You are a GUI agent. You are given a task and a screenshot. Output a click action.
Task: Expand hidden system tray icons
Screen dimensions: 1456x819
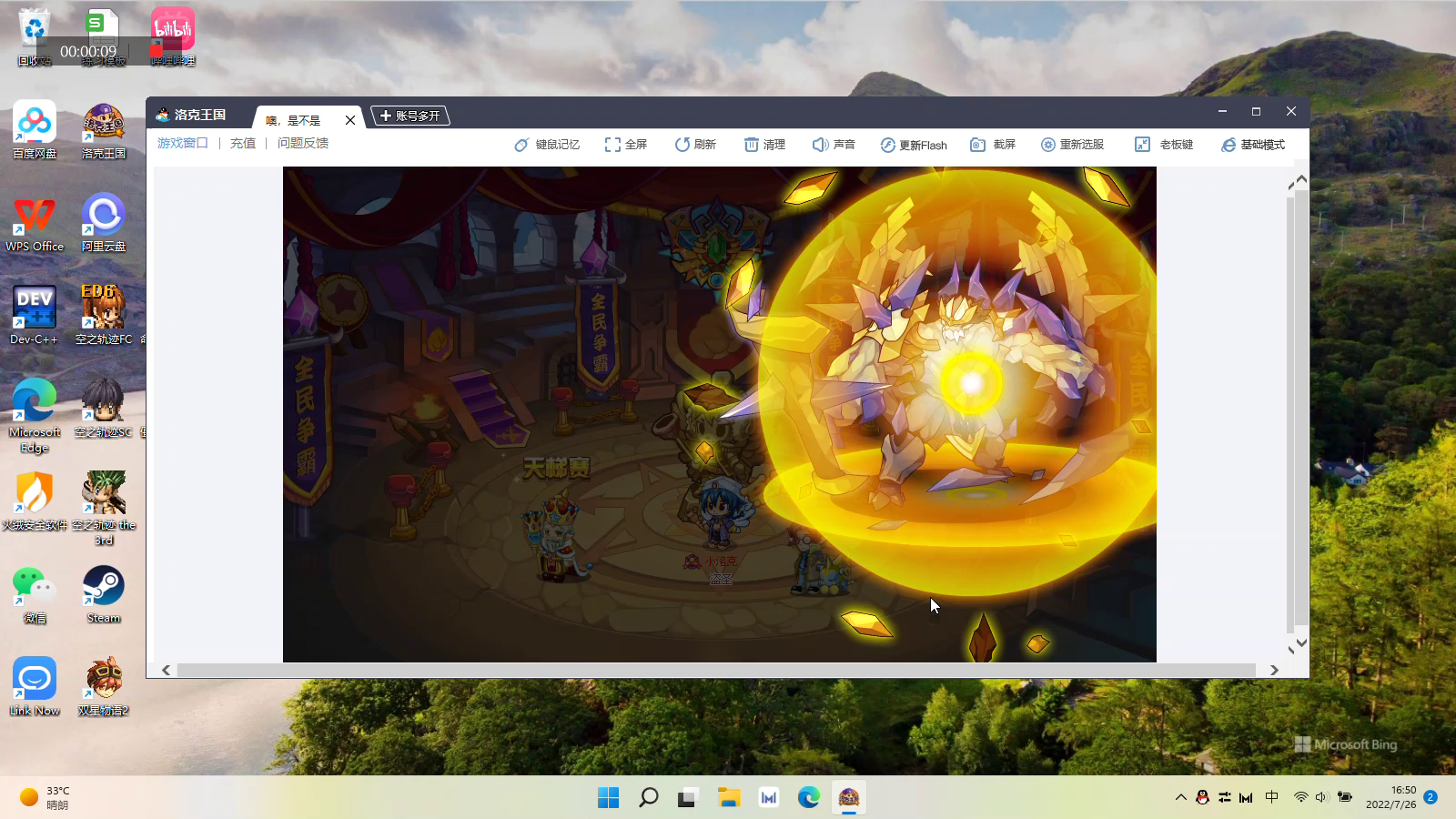[x=1180, y=797]
